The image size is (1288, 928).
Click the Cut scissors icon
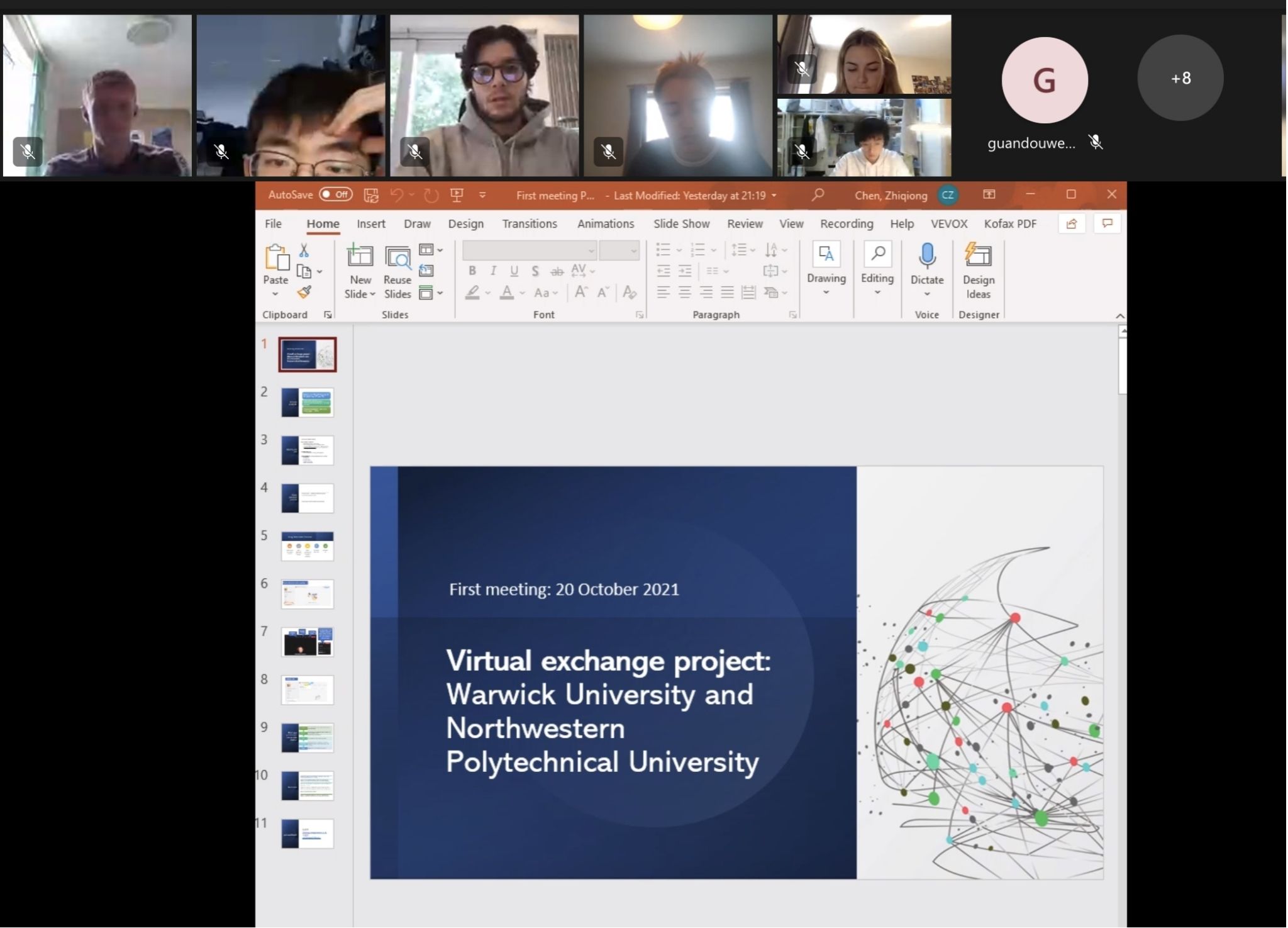304,250
